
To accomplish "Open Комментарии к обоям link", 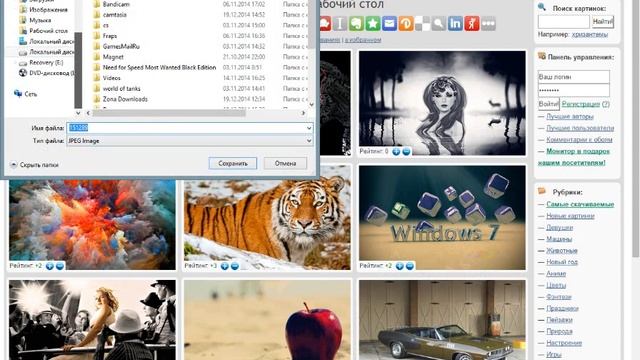I will point(579,140).
